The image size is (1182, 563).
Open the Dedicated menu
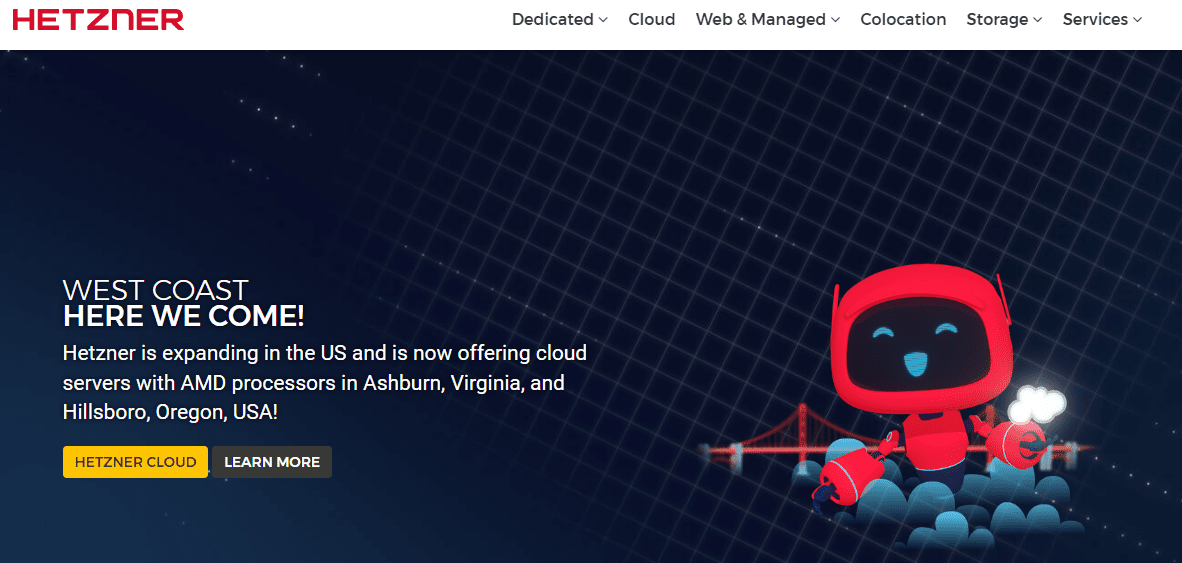tap(552, 19)
